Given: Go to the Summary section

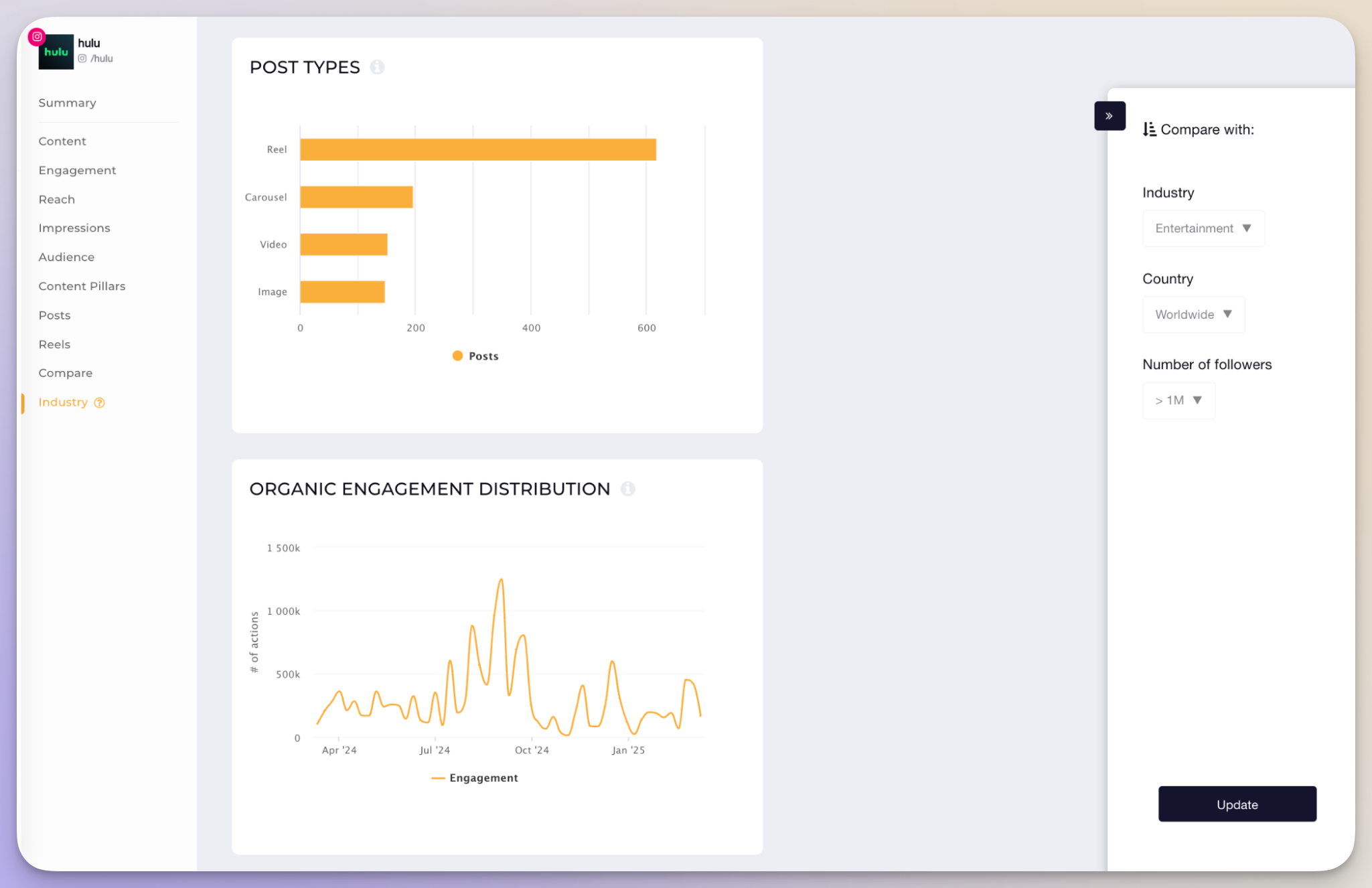Looking at the screenshot, I should 68,102.
